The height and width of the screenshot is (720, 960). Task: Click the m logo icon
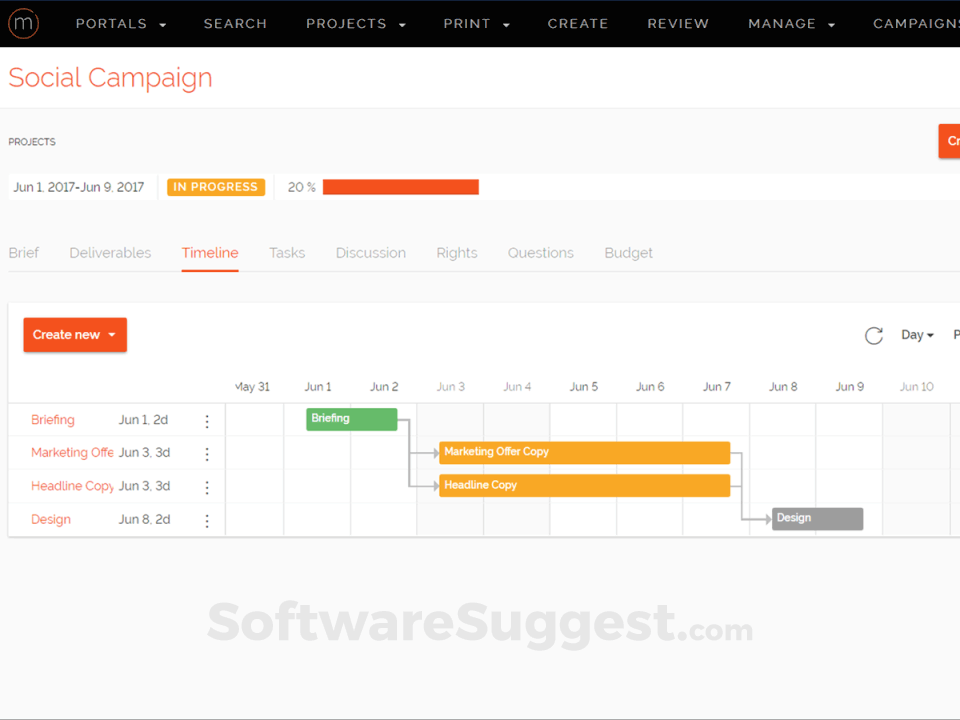pos(23,23)
